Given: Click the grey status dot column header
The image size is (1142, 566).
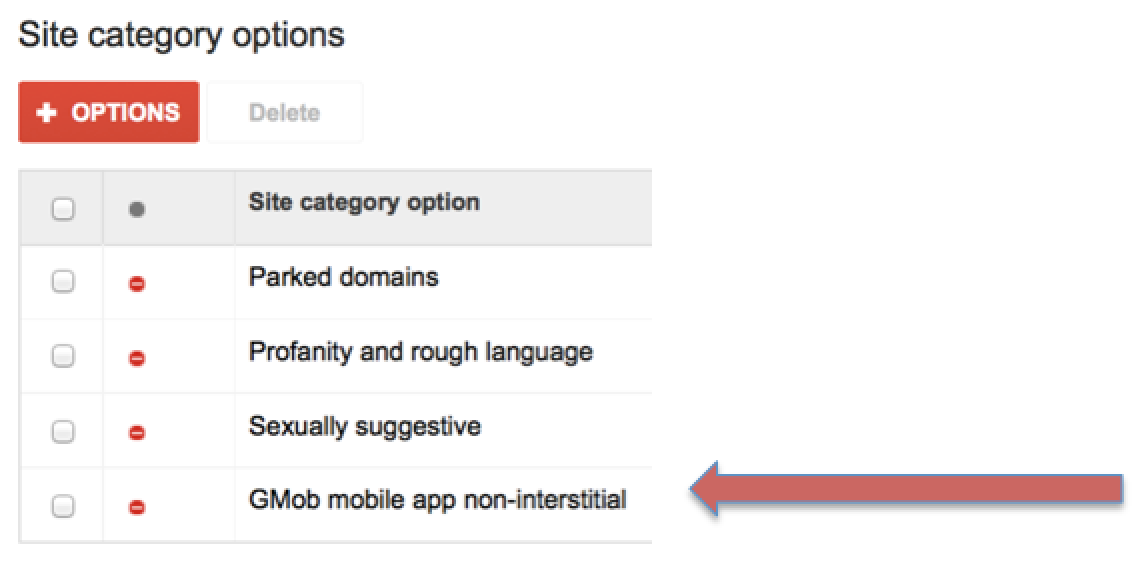Looking at the screenshot, I should click(x=137, y=210).
